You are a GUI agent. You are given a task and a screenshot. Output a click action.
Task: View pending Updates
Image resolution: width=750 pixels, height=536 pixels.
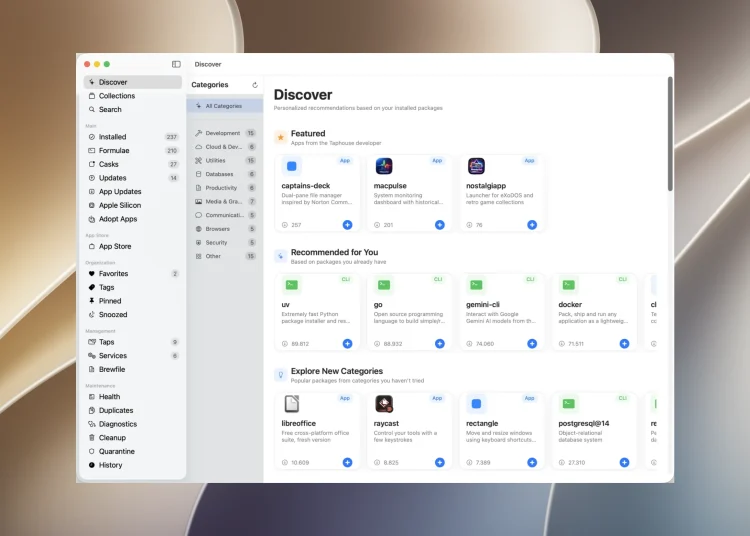click(132, 178)
